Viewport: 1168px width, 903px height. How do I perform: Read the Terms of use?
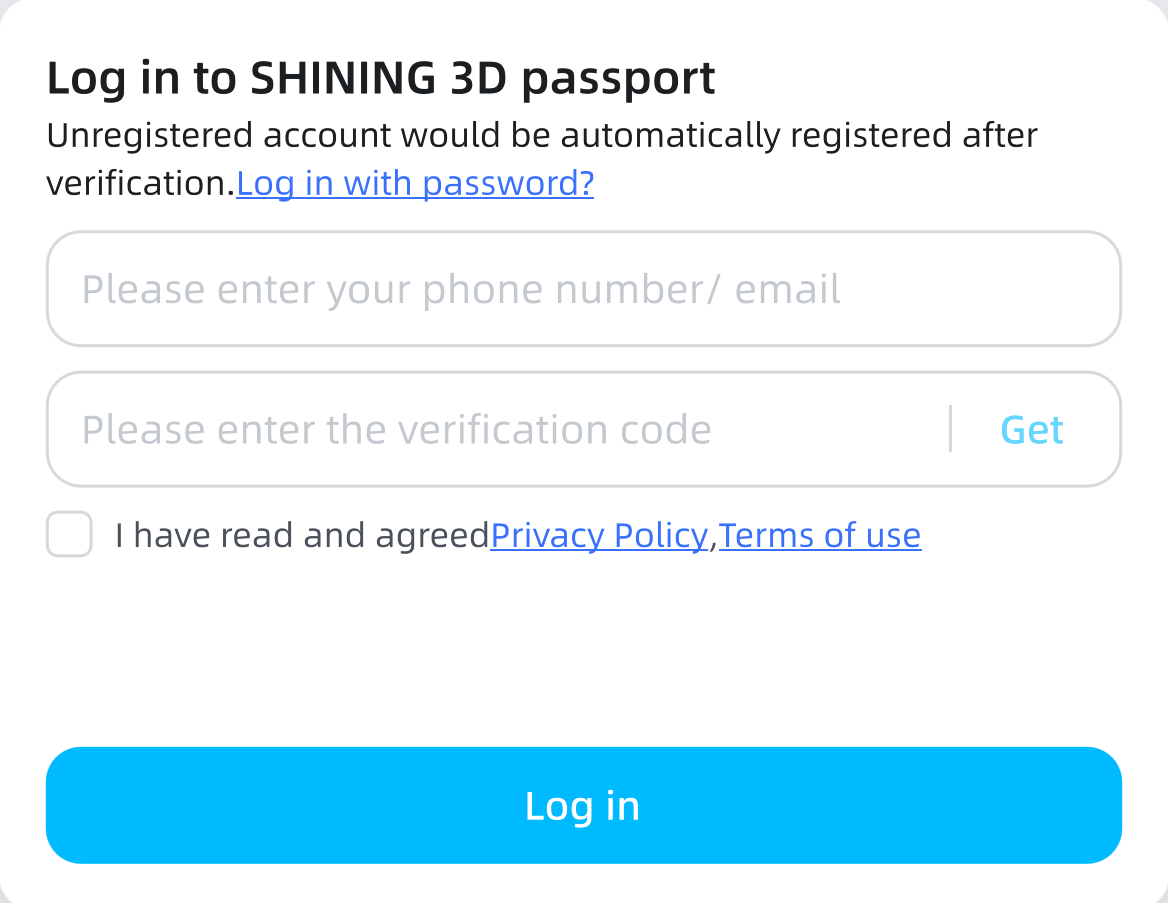click(820, 536)
